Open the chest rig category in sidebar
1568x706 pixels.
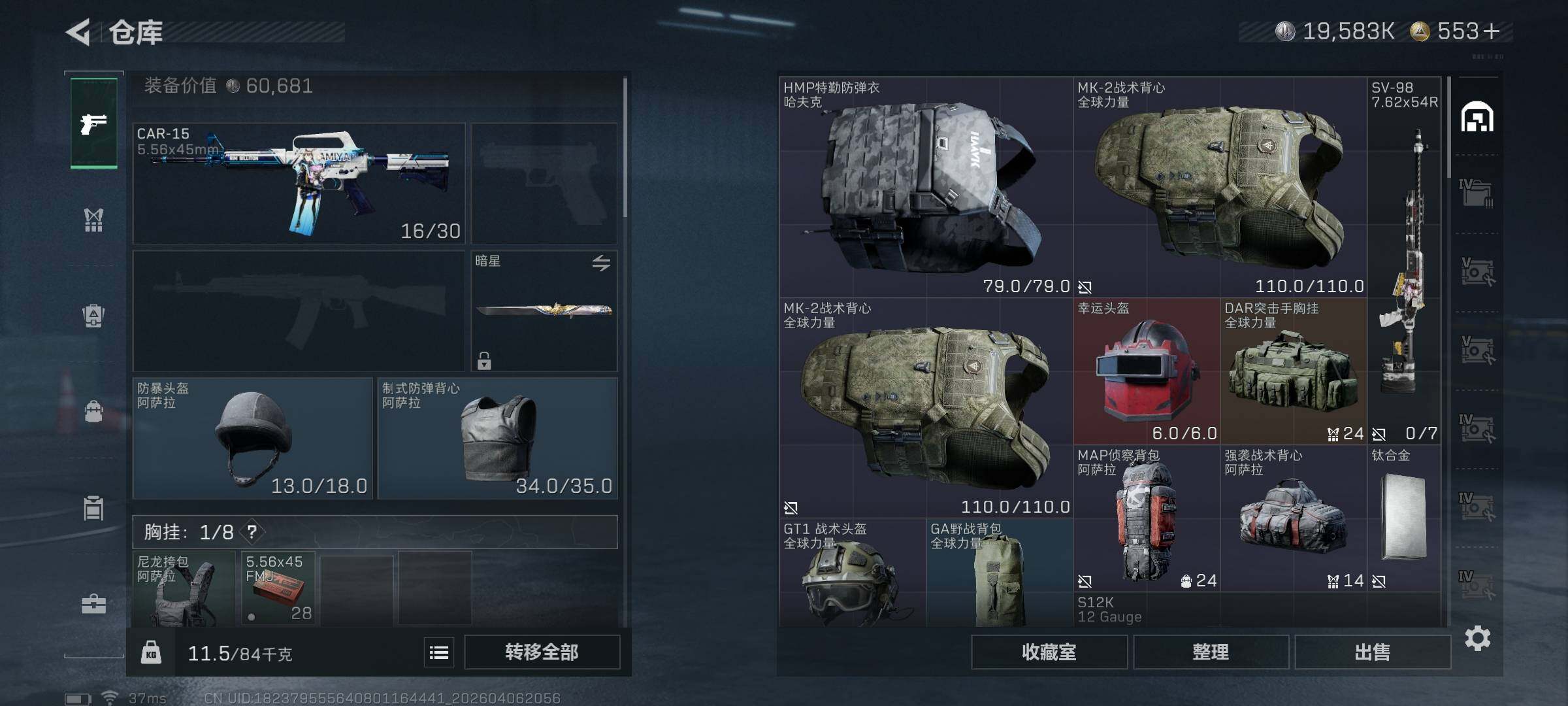tap(93, 220)
